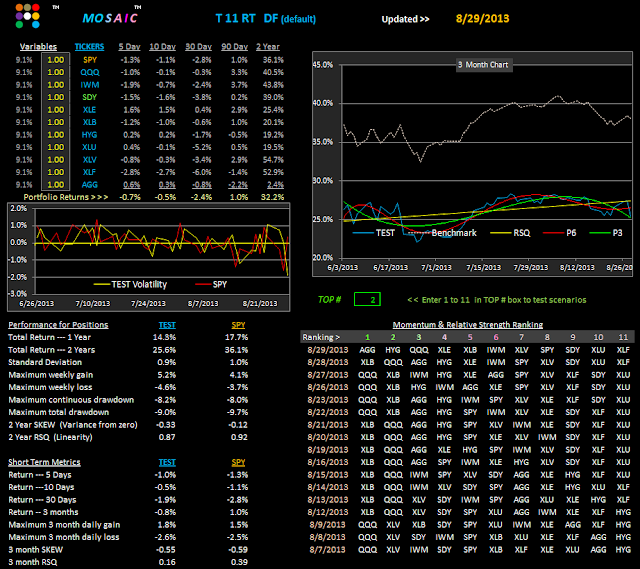This screenshot has width=640, height=569.
Task: Click the SPY 2 Year return 36.1% in tickers table
Action: [x=273, y=60]
